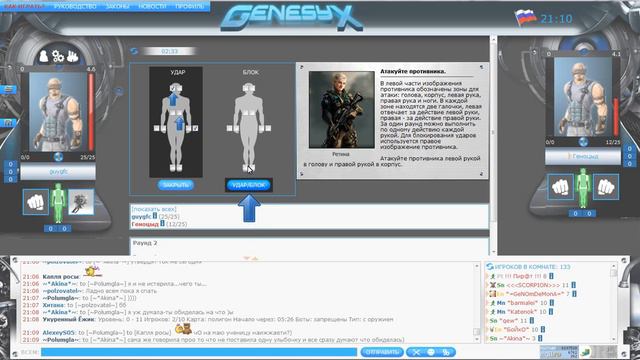Open the НОВОСТИ menu item
This screenshot has height=360, width=640.
pyautogui.click(x=152, y=6)
